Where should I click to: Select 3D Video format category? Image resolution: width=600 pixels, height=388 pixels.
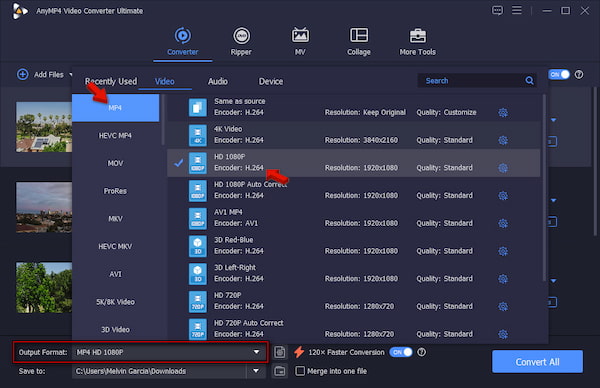click(116, 329)
